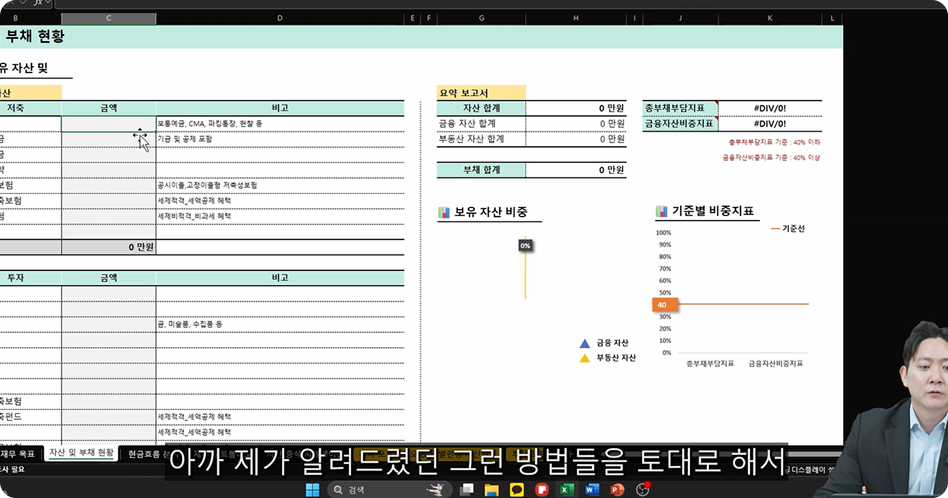Open Word from the Windows taskbar
This screenshot has width=948, height=498.
tap(590, 489)
